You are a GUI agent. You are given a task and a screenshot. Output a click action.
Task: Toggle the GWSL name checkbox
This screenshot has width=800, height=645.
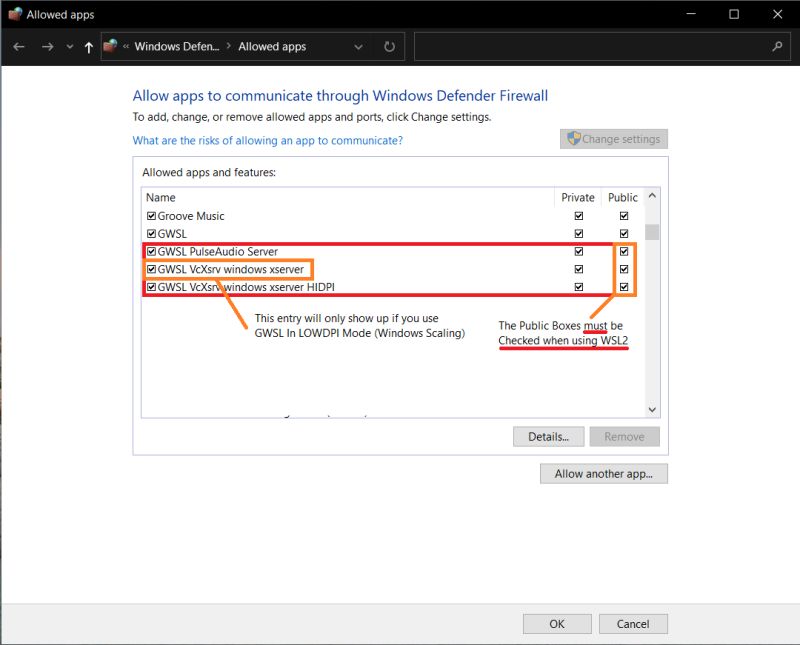[151, 234]
